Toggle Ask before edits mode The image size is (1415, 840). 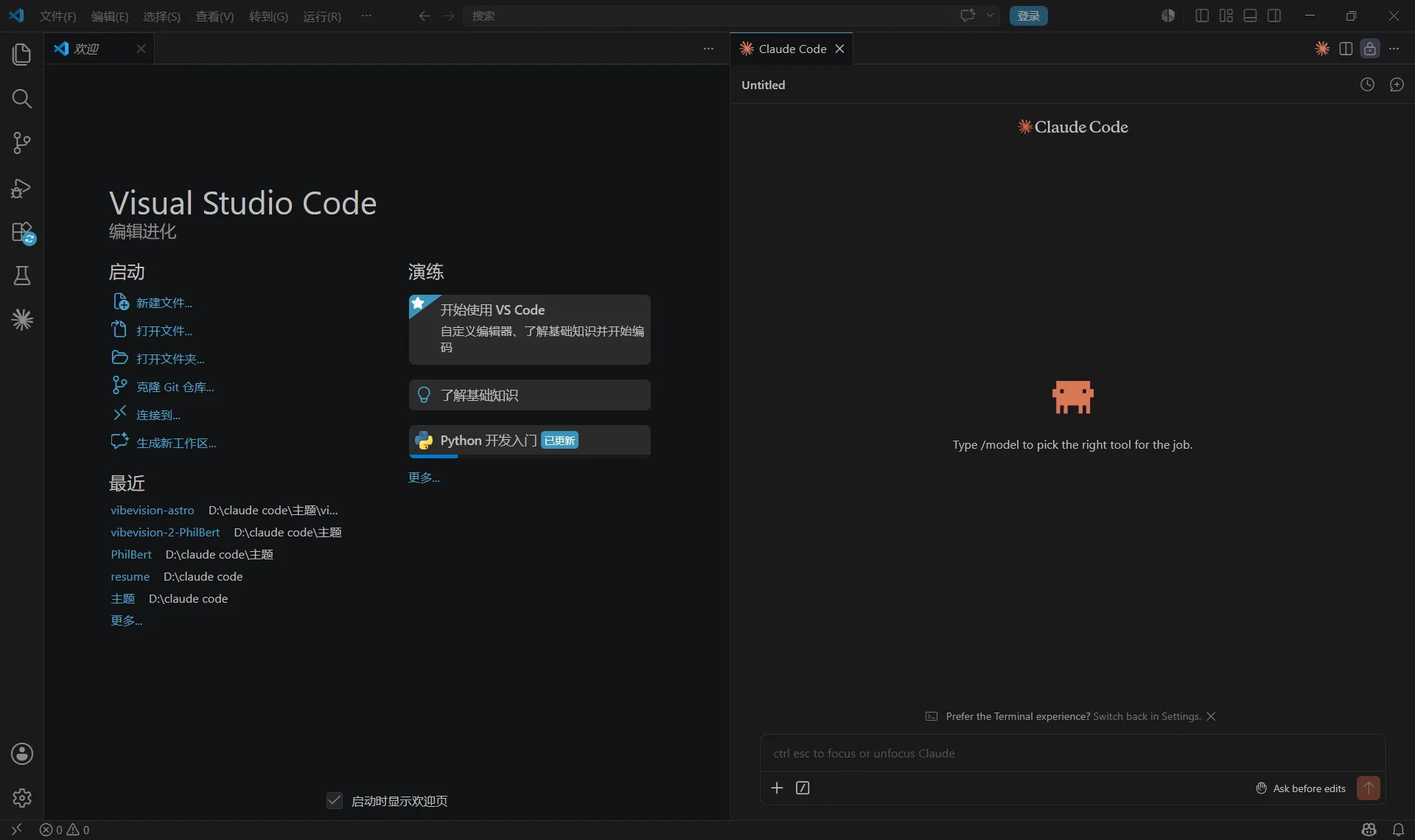pyautogui.click(x=1301, y=788)
